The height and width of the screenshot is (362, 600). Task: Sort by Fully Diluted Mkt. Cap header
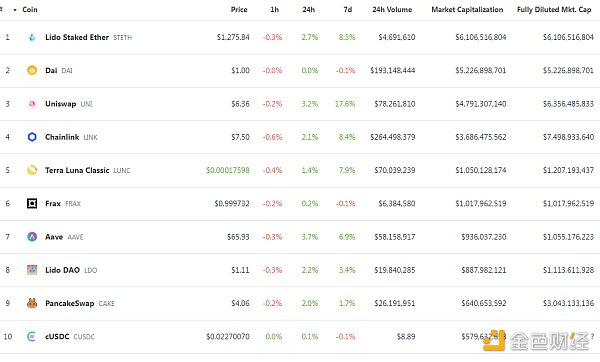coord(554,10)
